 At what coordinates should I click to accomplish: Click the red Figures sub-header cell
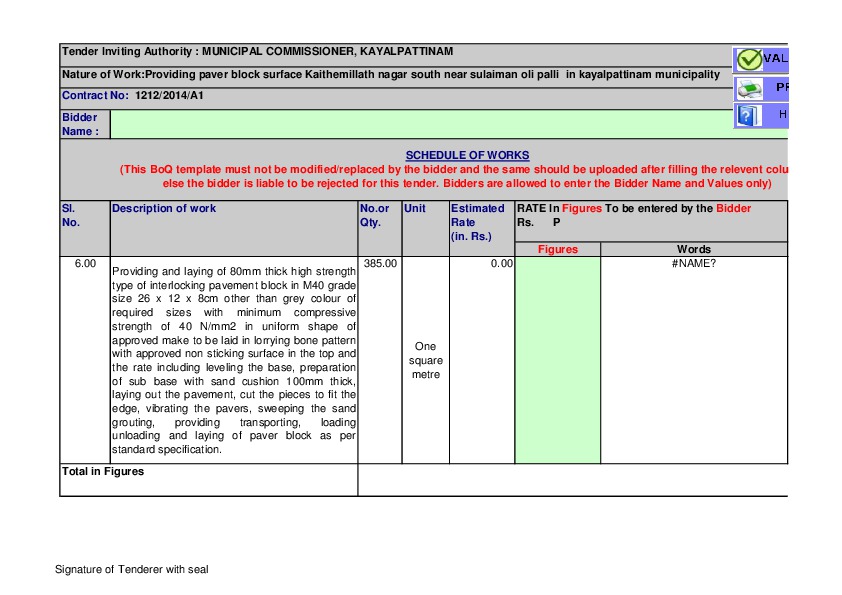(557, 249)
